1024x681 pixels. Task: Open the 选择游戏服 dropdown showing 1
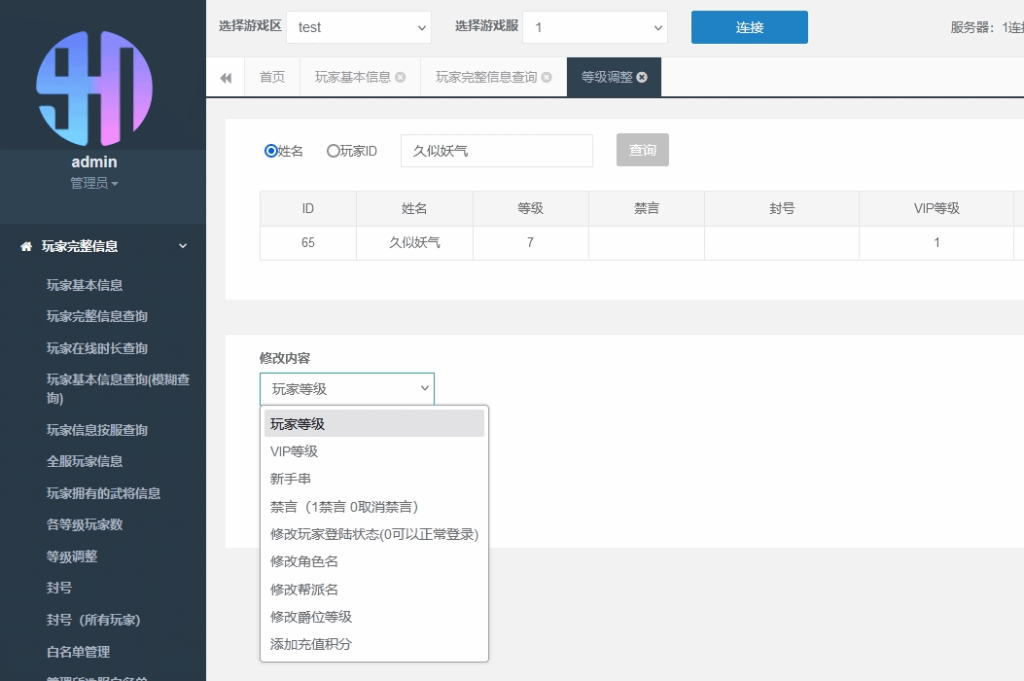point(595,28)
